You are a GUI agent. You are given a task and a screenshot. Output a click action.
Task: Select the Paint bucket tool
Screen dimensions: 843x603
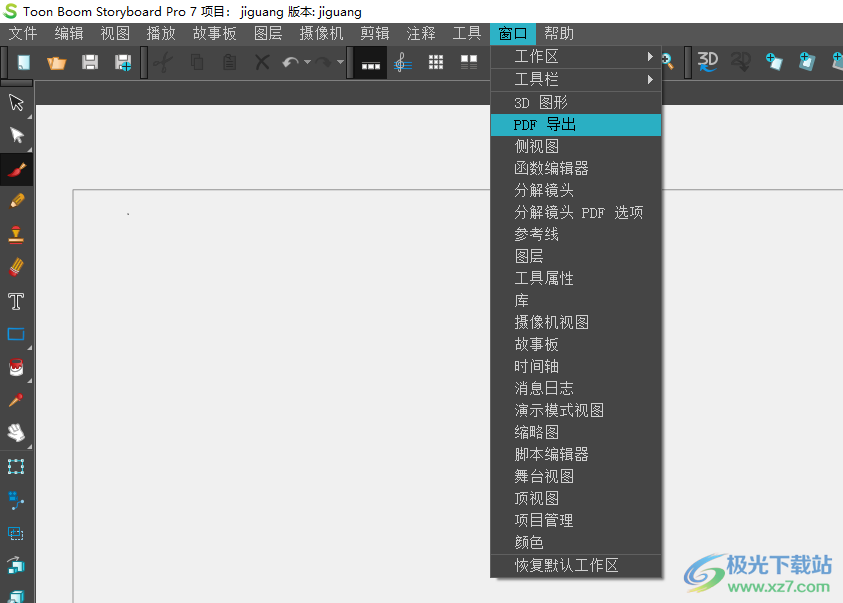coord(17,368)
